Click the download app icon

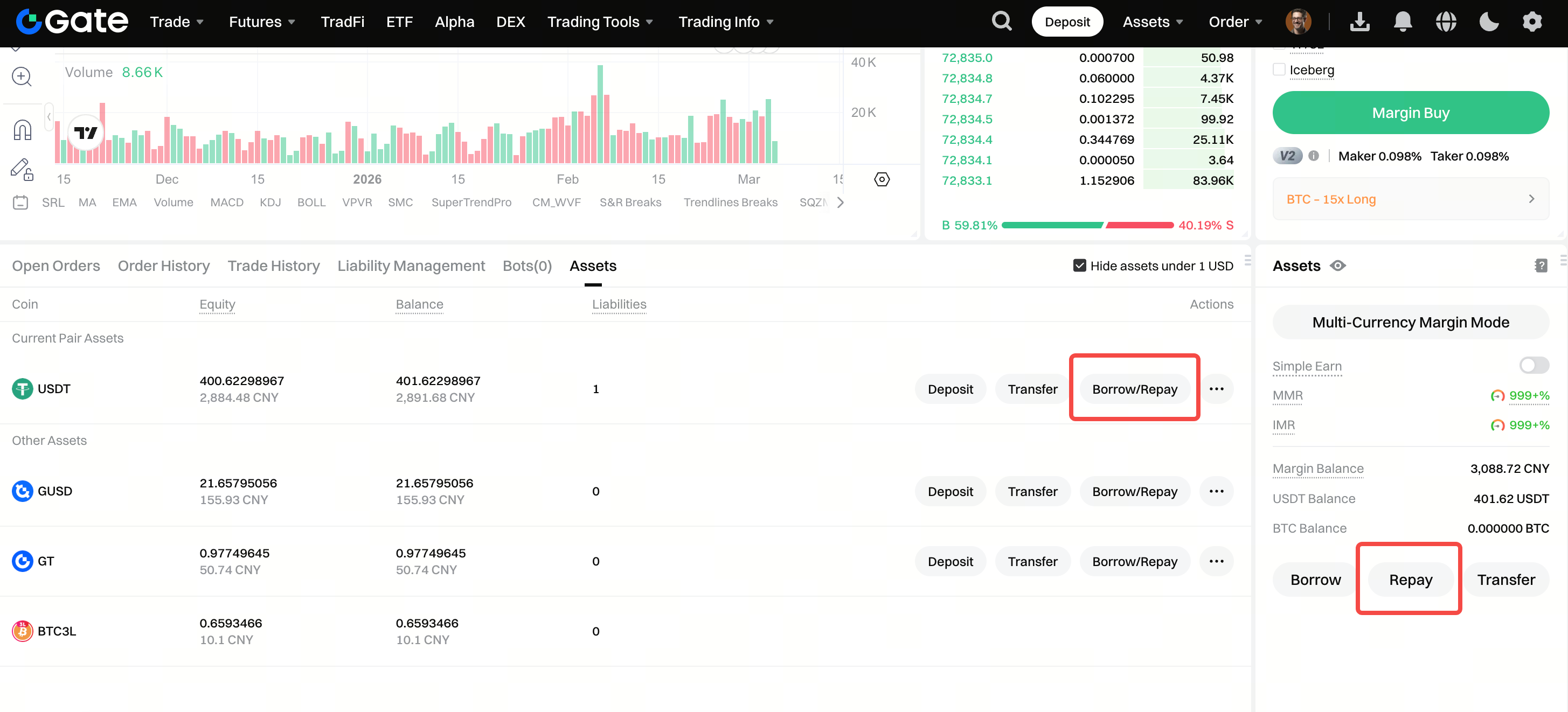(1359, 22)
